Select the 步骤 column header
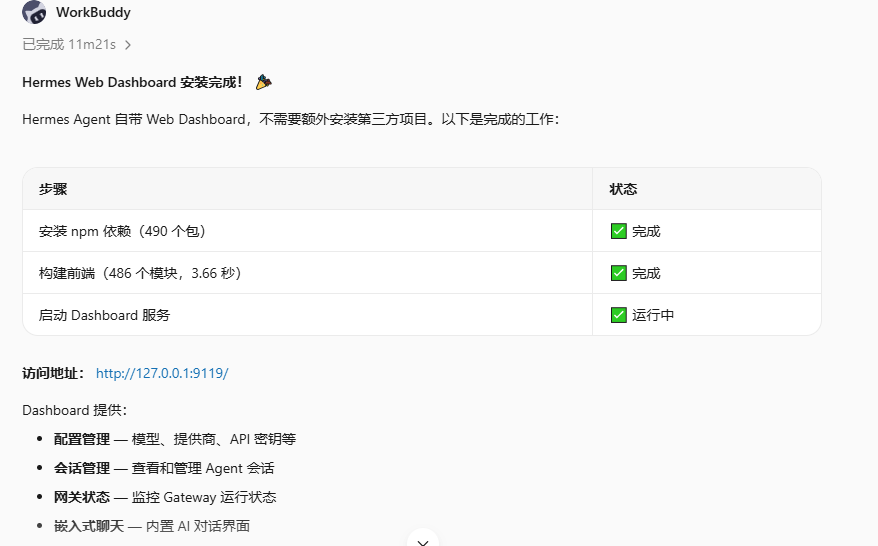Image resolution: width=878 pixels, height=546 pixels. [53, 189]
